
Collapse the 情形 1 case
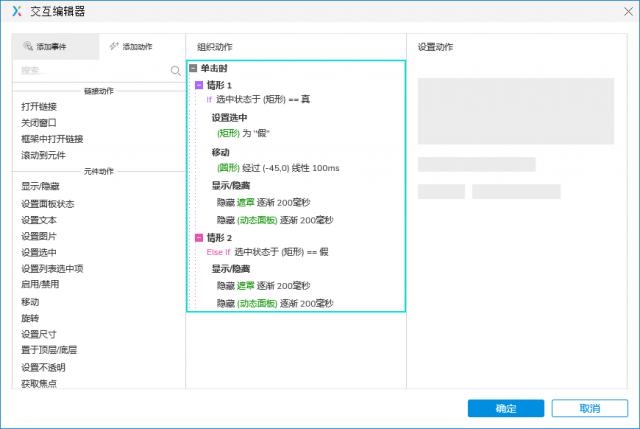[x=199, y=85]
